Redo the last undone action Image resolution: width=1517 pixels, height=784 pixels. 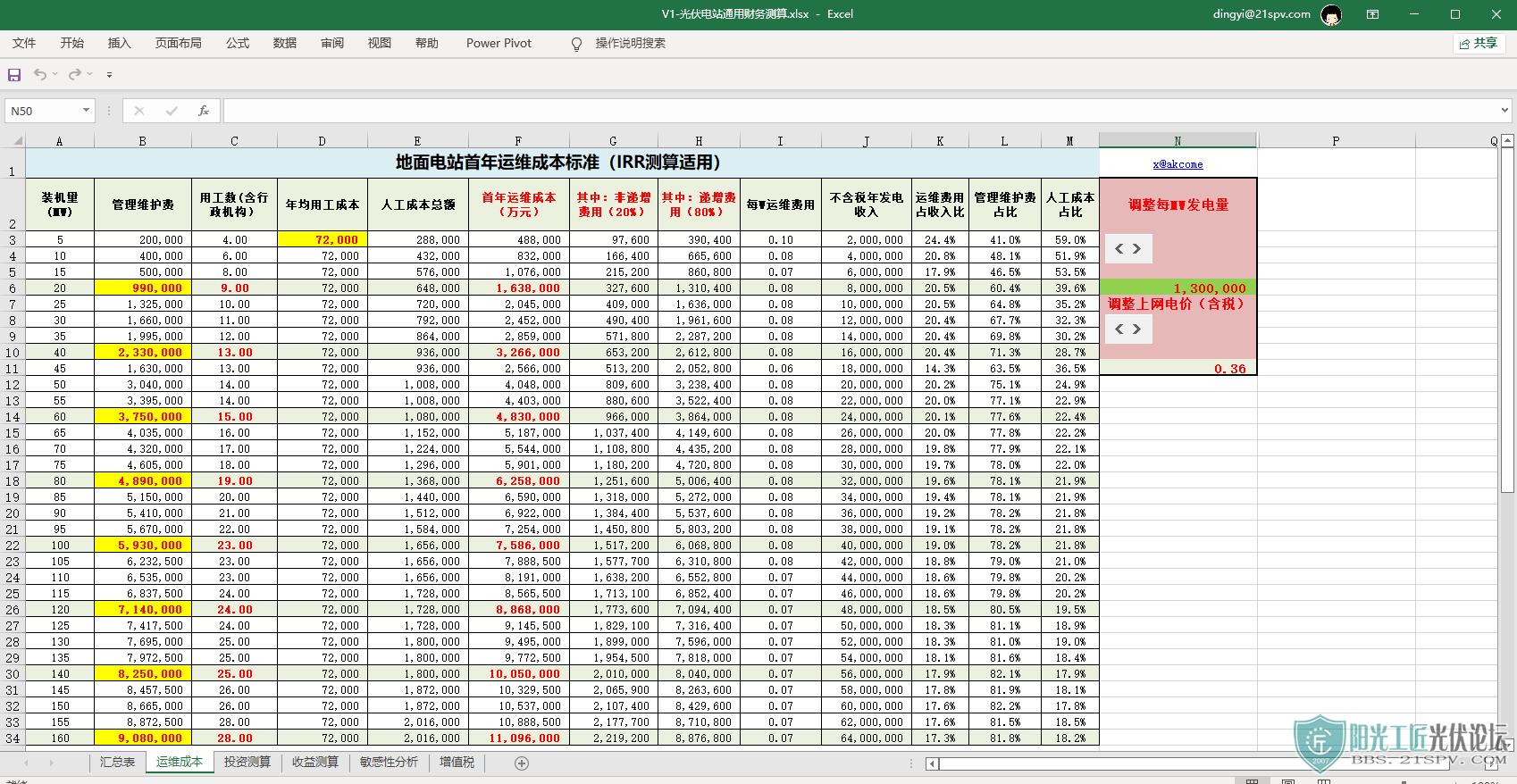[75, 74]
